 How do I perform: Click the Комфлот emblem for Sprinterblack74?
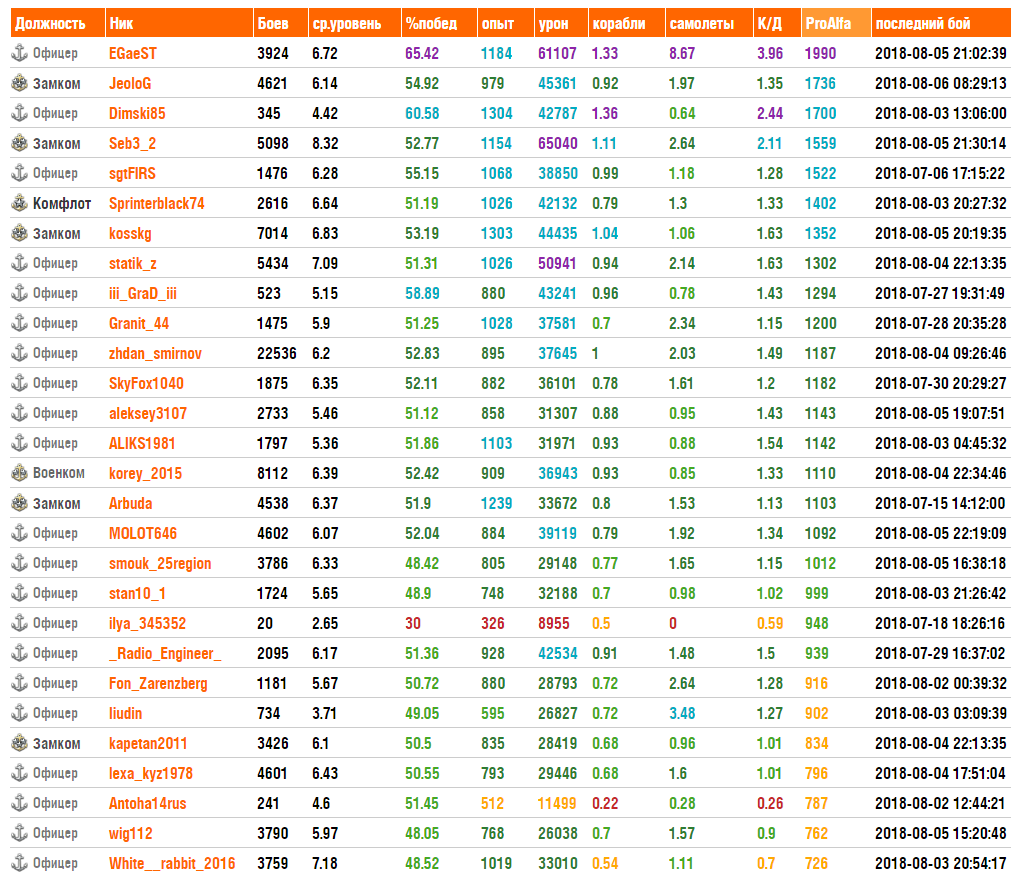point(19,203)
